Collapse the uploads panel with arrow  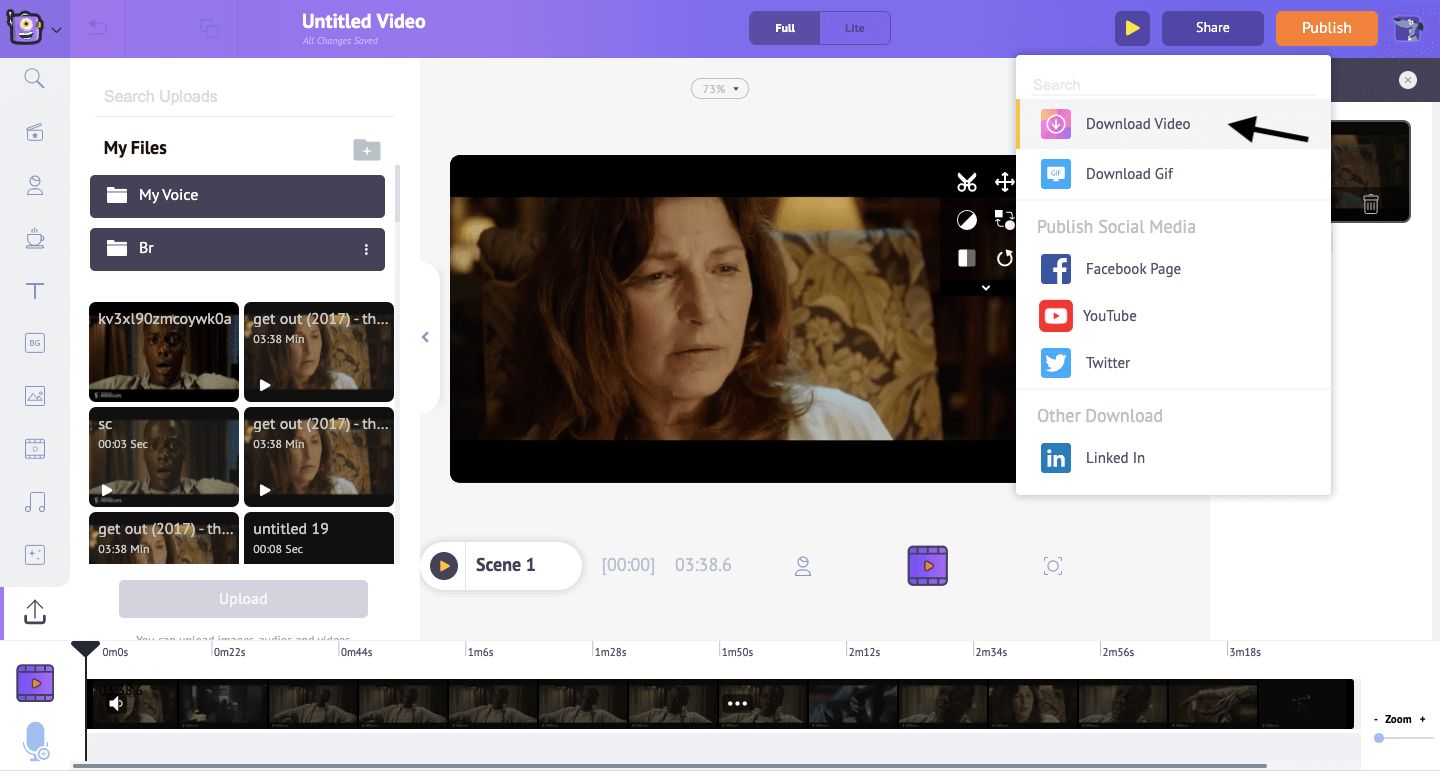point(425,337)
